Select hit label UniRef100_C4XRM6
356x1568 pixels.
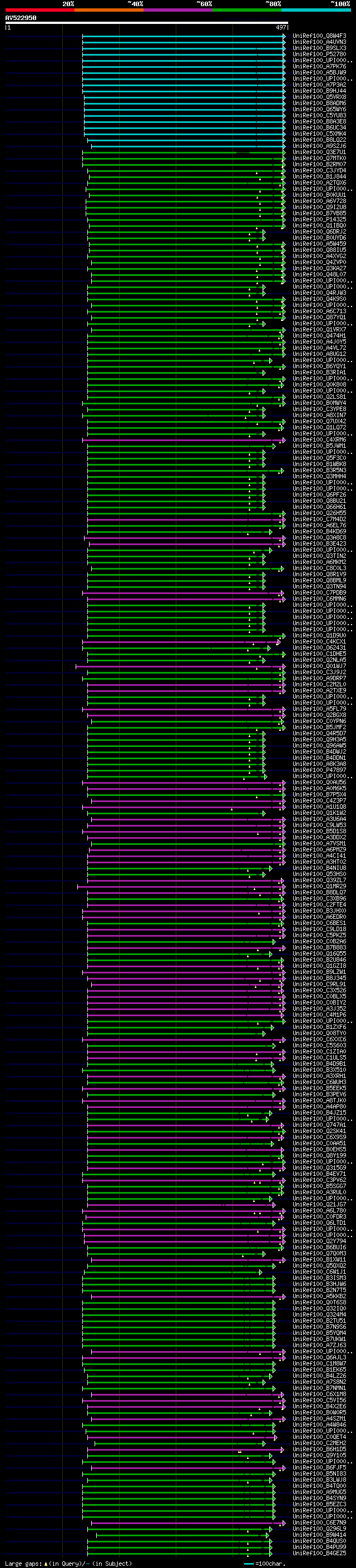[x=319, y=440]
